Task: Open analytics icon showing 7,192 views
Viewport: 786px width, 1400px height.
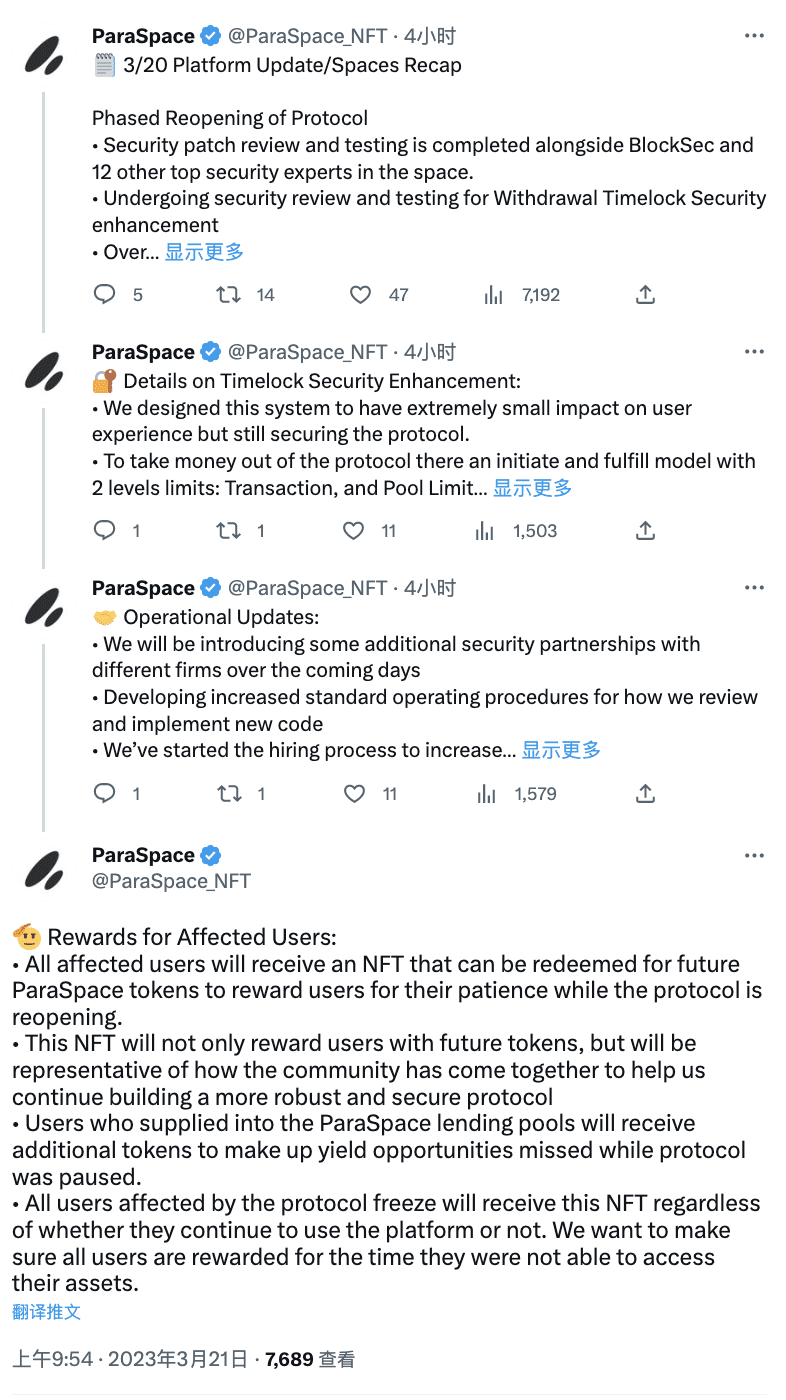Action: [493, 294]
